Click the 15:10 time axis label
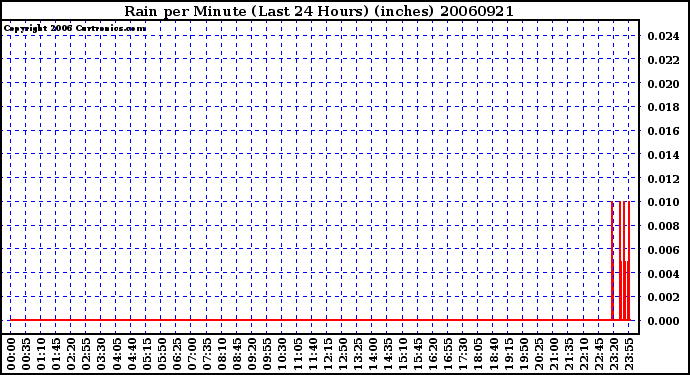 click(x=403, y=354)
